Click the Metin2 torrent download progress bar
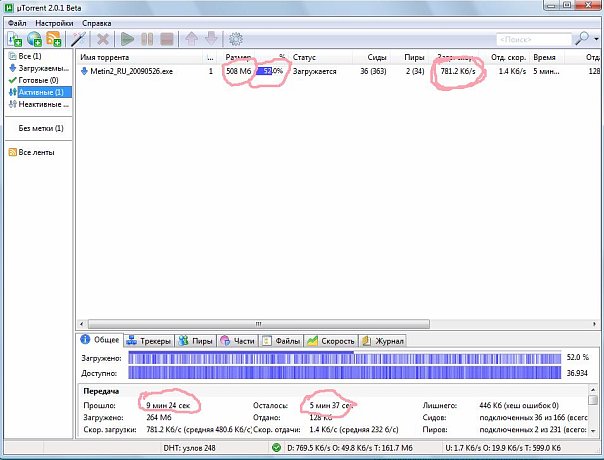604x460 pixels. pos(271,72)
